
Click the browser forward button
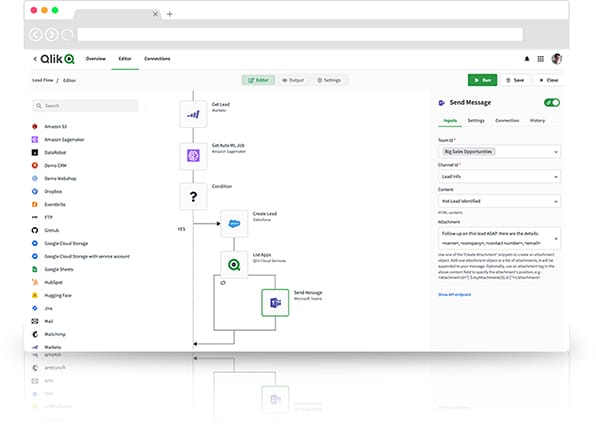[51, 35]
